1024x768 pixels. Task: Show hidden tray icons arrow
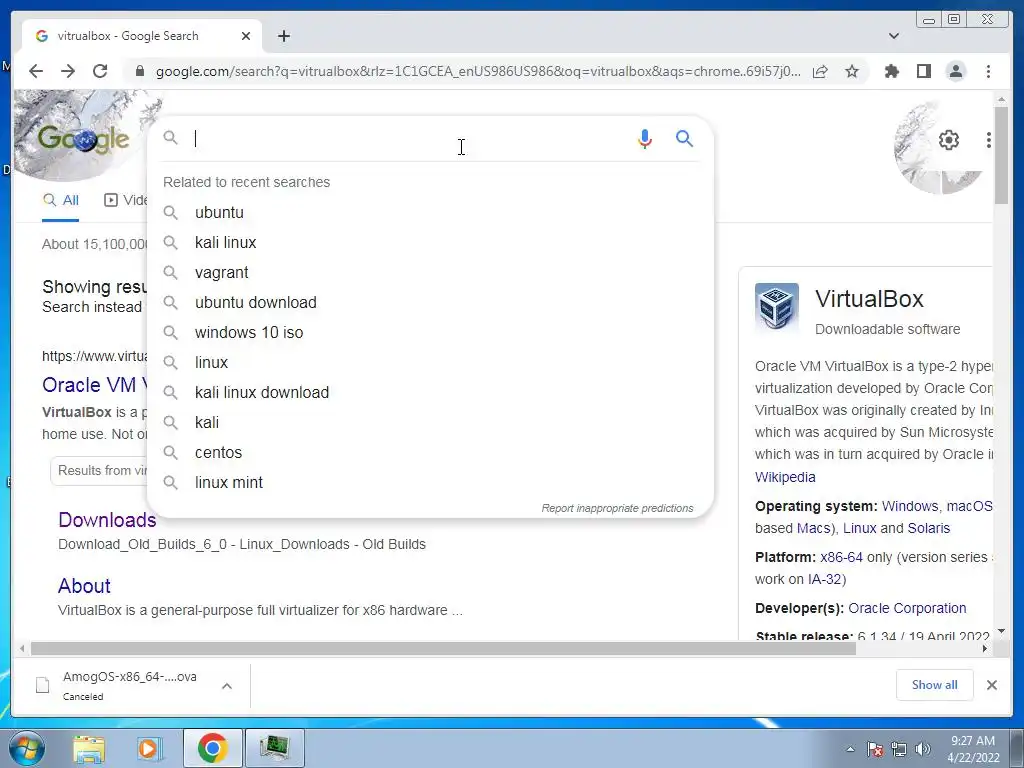tap(850, 749)
